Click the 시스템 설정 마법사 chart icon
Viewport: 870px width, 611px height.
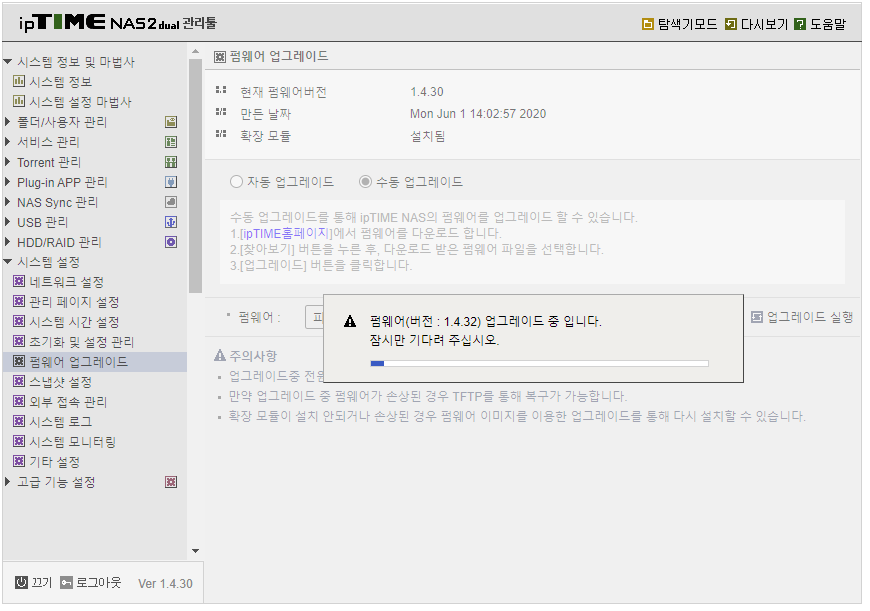point(18,102)
